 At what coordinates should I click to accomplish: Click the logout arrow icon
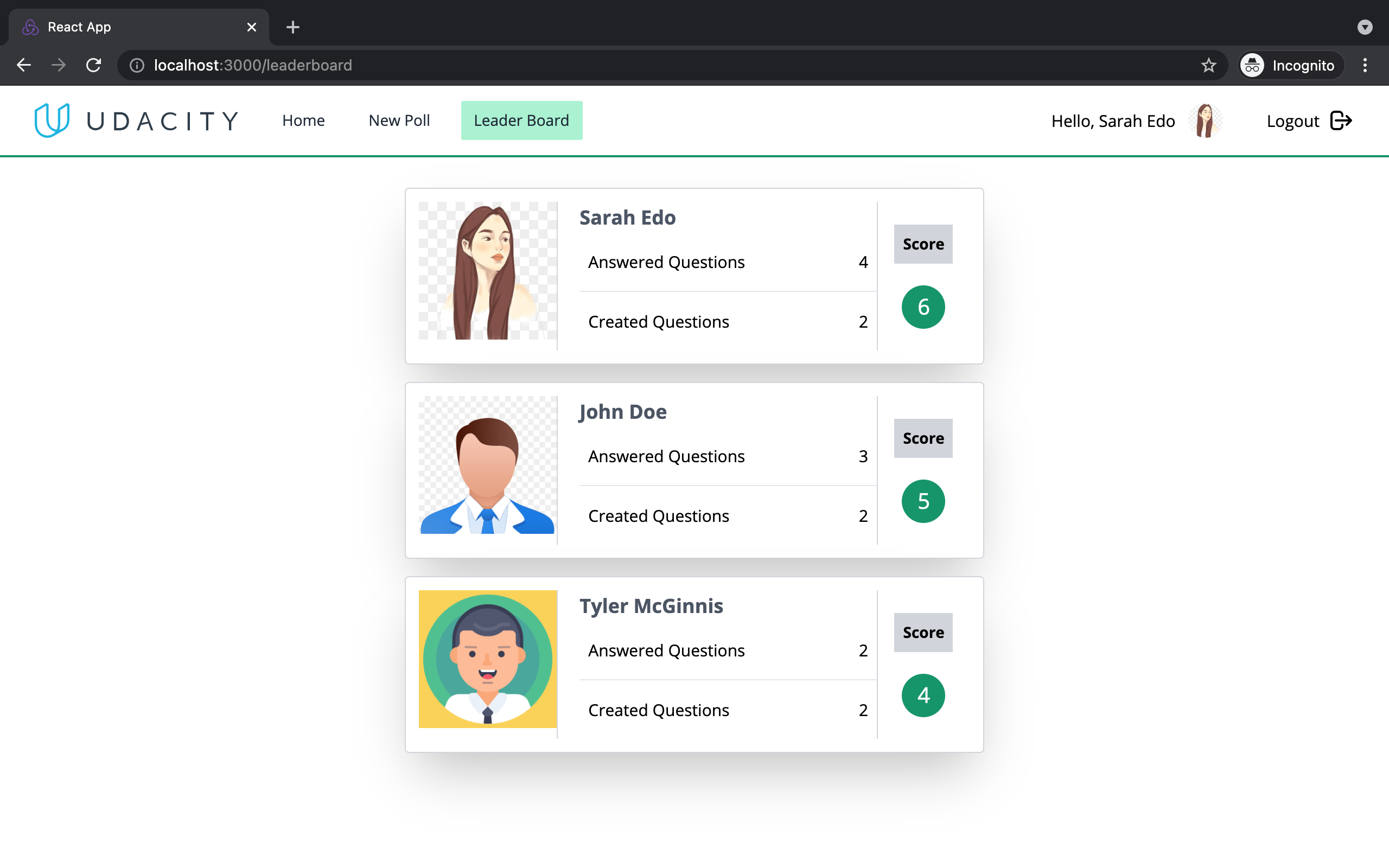[x=1341, y=120]
